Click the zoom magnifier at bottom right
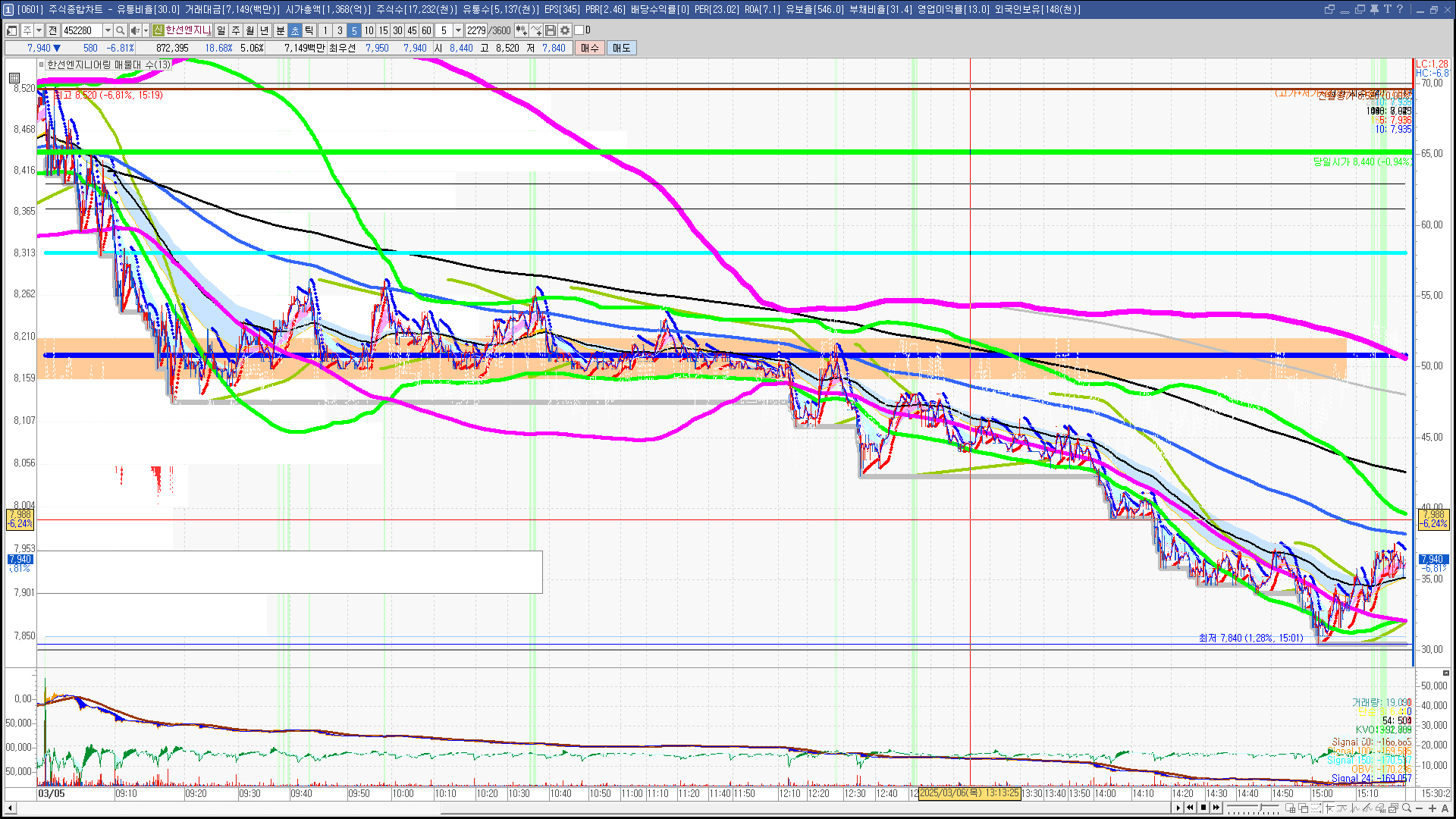The width and height of the screenshot is (1456, 819). (1407, 808)
